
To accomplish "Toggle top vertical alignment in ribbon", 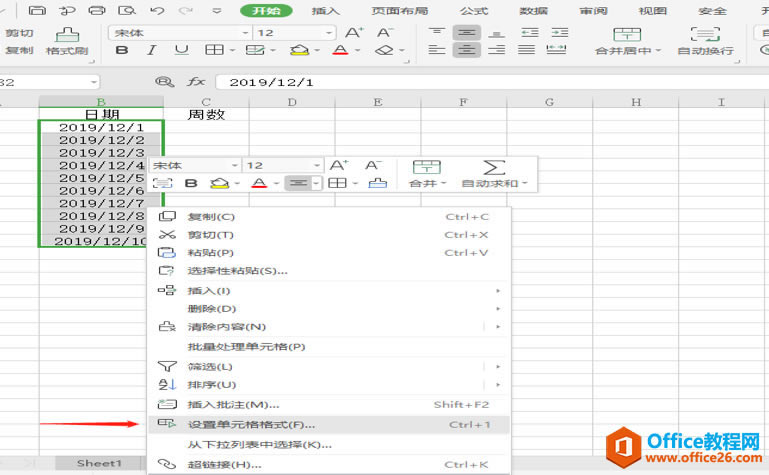I will [x=436, y=33].
